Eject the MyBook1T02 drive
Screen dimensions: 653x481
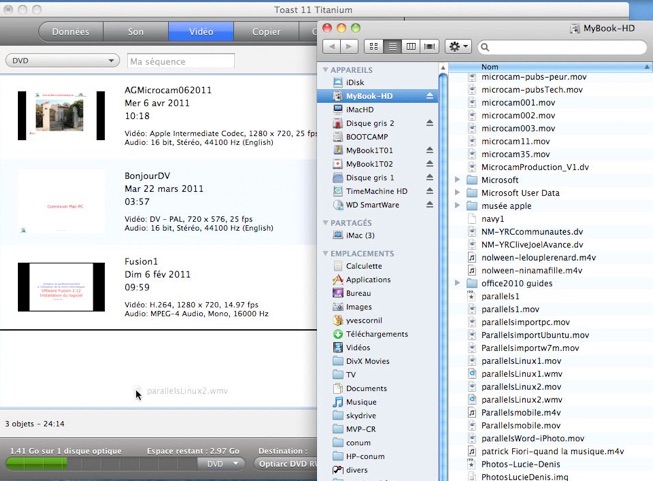429,164
